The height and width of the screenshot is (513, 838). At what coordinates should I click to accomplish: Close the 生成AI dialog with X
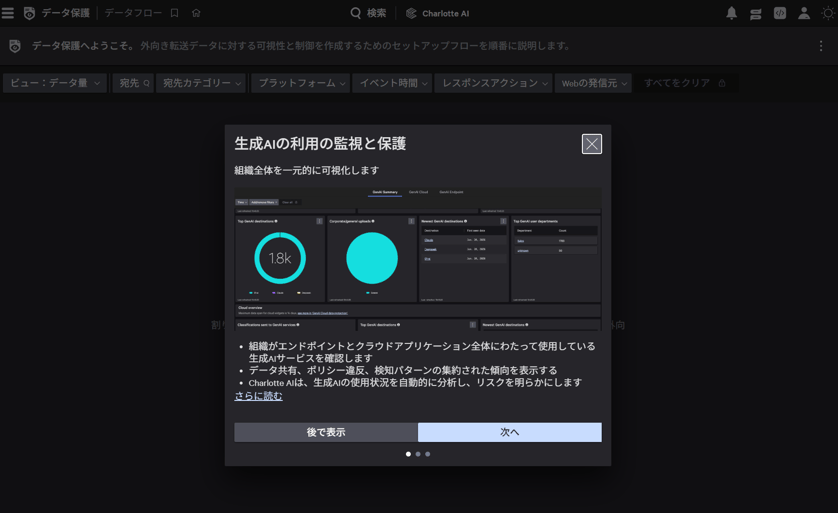pos(592,144)
